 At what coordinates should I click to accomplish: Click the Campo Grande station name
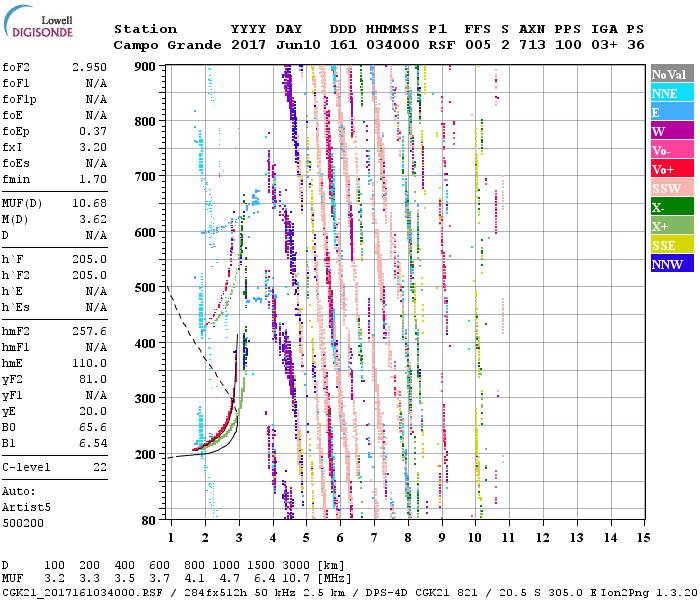[167, 45]
